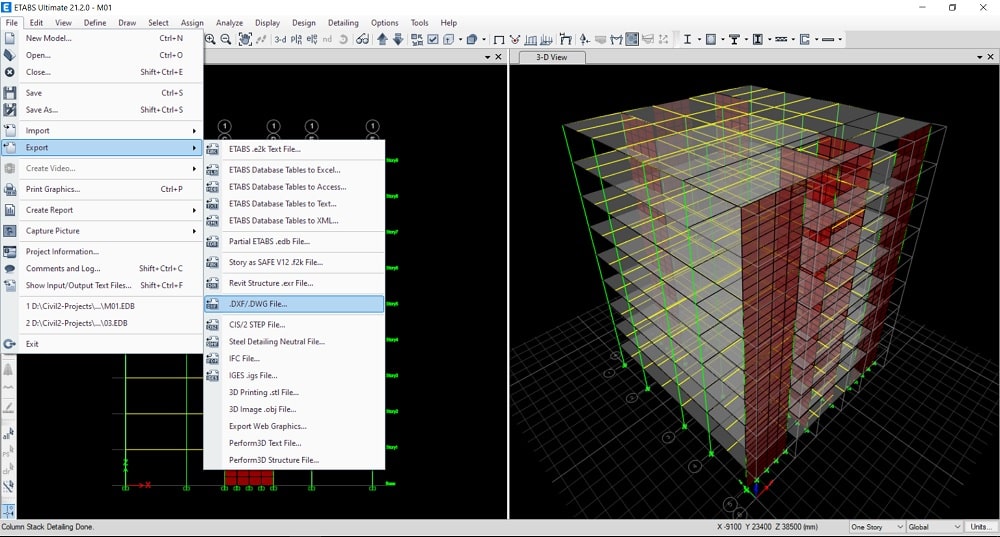The height and width of the screenshot is (537, 1000).
Task: Open recent file M01.EDB
Action: (76, 307)
